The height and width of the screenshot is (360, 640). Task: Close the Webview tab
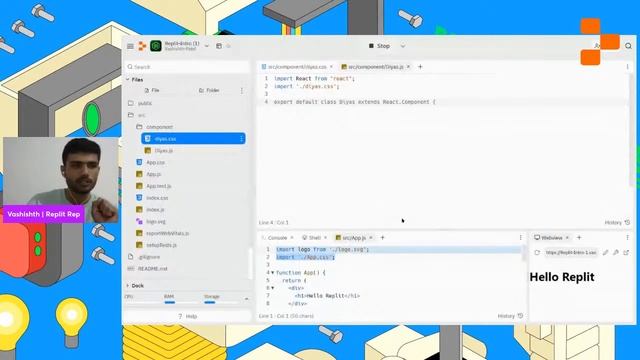(567, 238)
